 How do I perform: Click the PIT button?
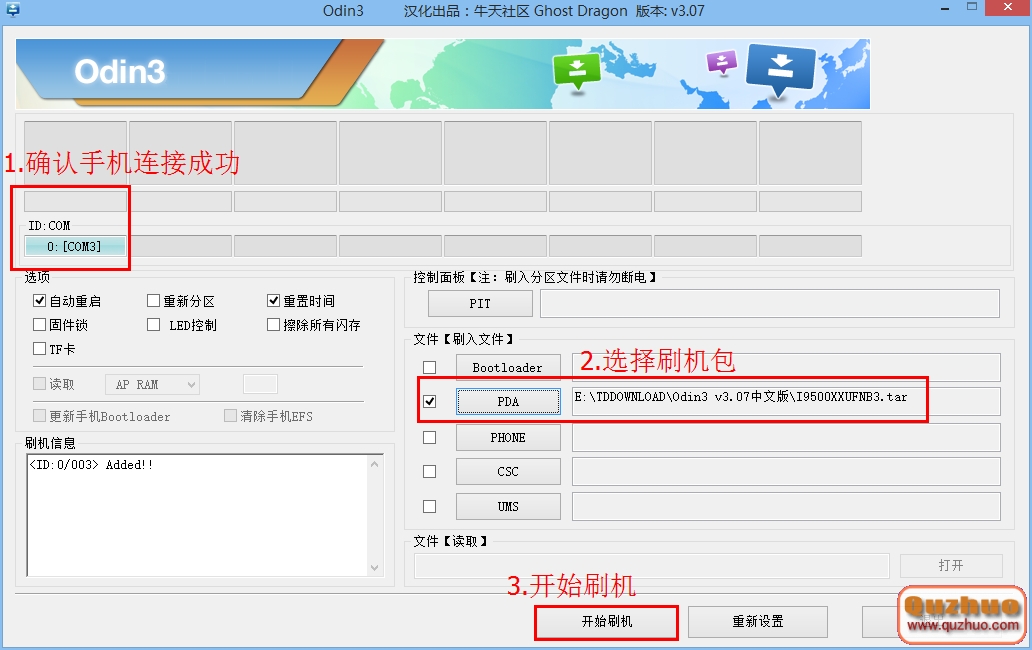480,303
